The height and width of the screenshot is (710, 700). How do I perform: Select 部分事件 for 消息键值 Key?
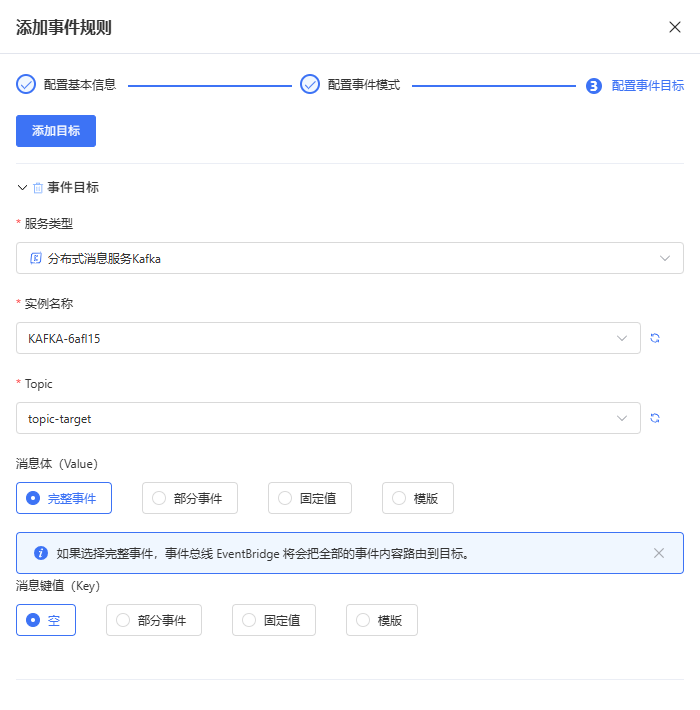tap(153, 620)
